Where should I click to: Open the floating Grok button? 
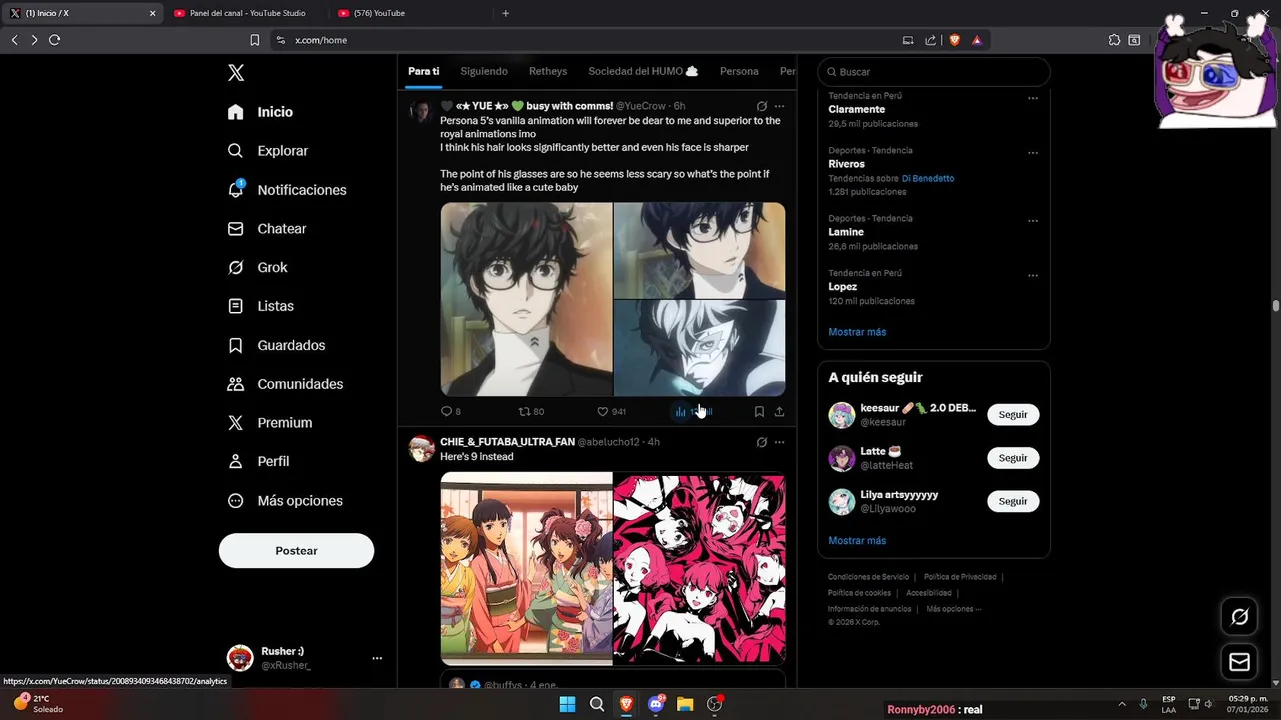(1240, 617)
